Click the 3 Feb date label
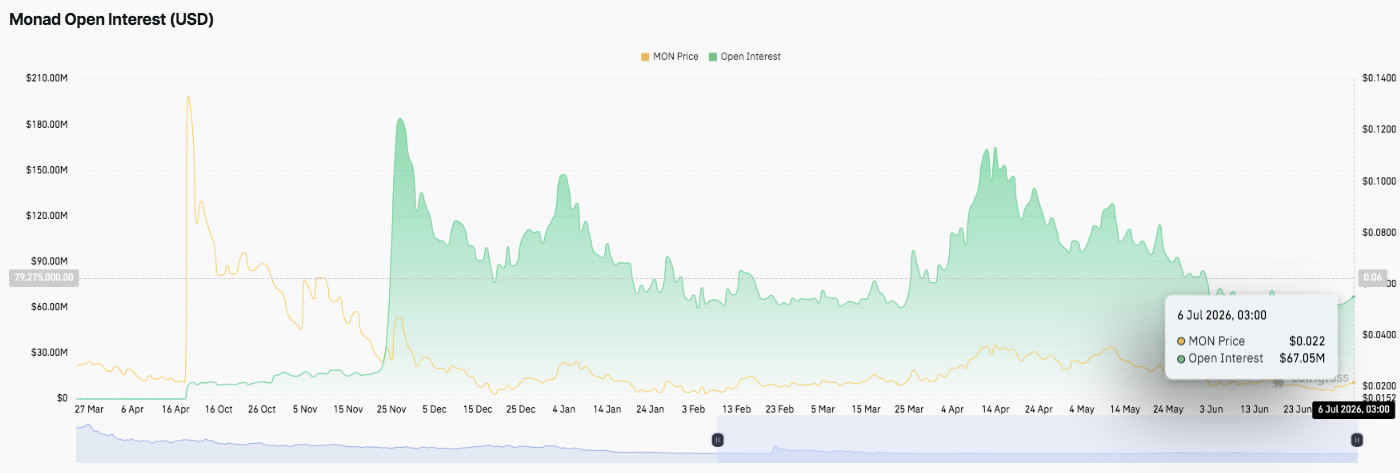 pyautogui.click(x=693, y=409)
